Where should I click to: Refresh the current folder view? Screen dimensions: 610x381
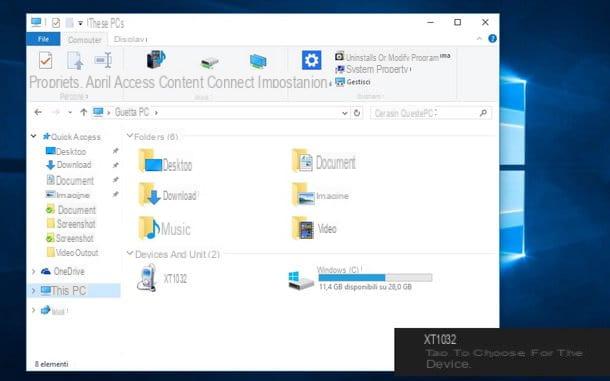(x=357, y=113)
